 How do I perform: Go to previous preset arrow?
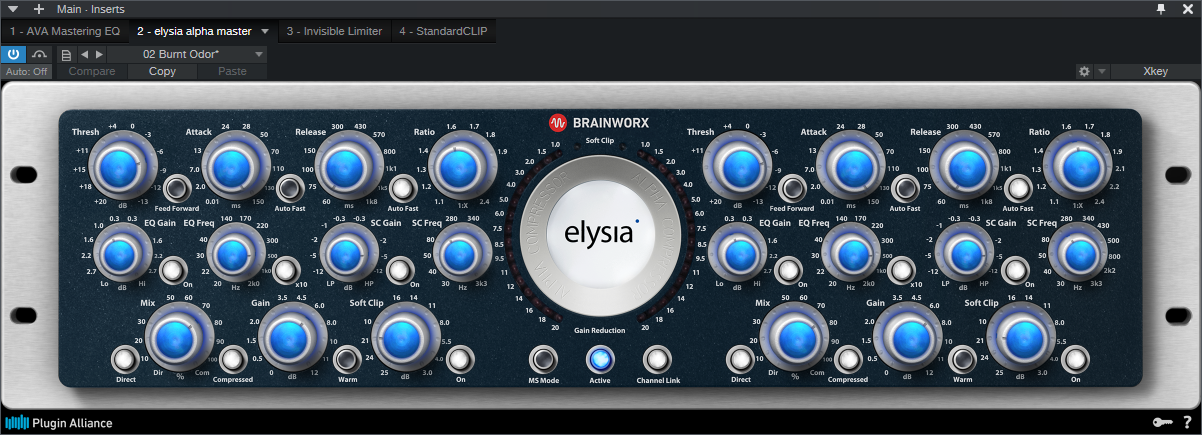[84, 54]
